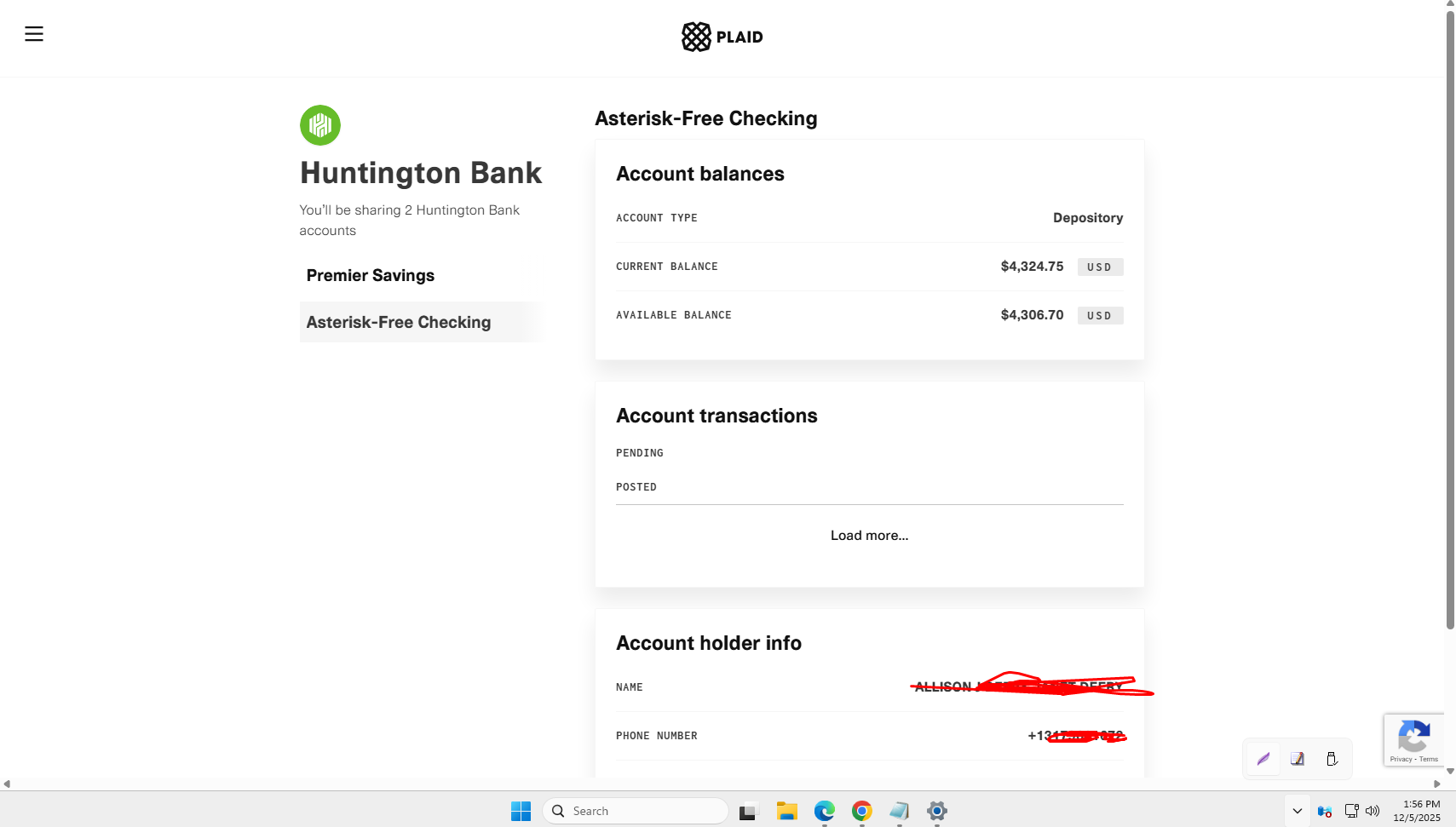Click the green Huntington Bank logo
Viewport: 1456px width, 827px height.
pos(320,125)
